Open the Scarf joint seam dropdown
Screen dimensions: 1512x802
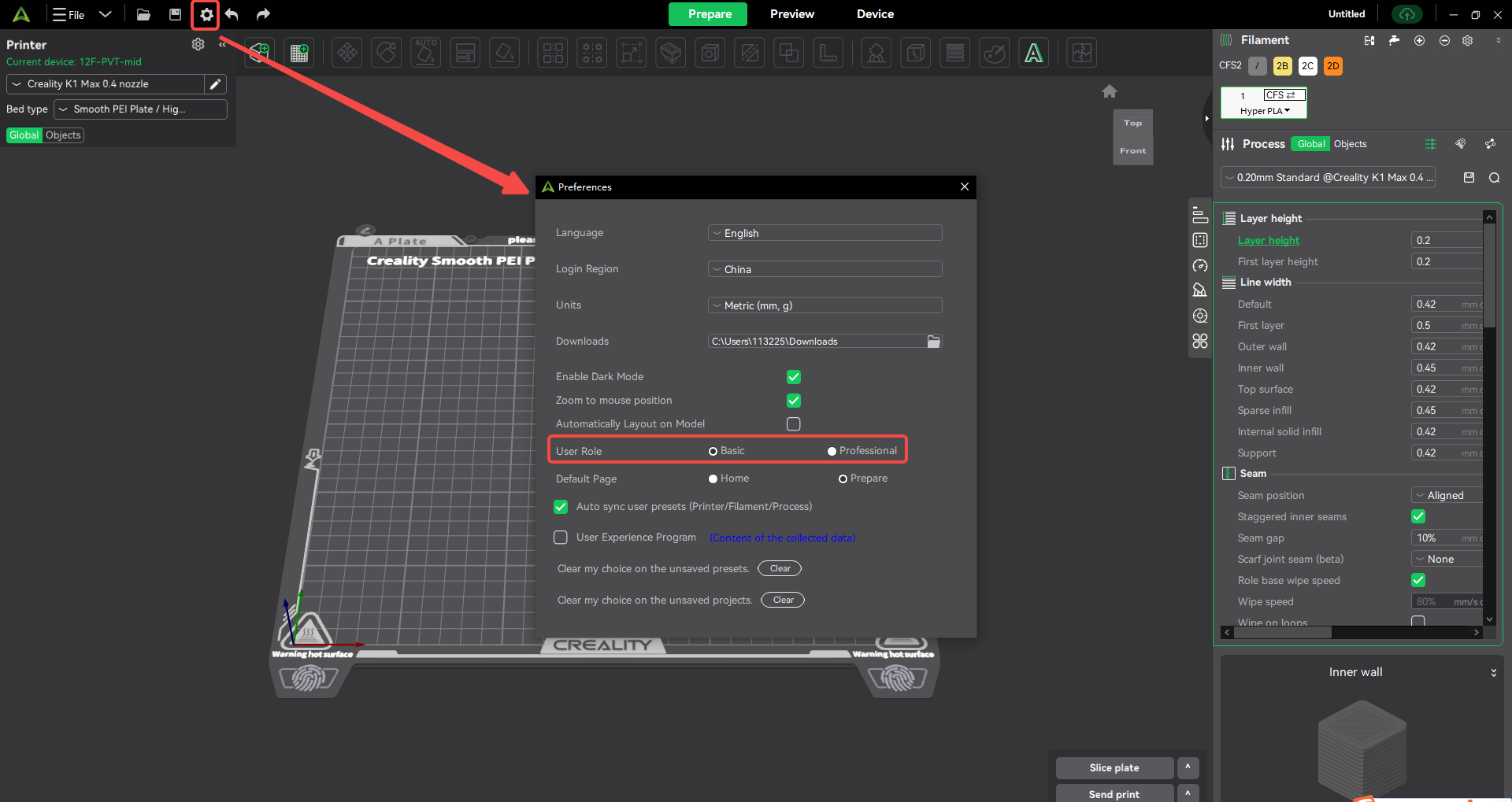click(x=1447, y=559)
